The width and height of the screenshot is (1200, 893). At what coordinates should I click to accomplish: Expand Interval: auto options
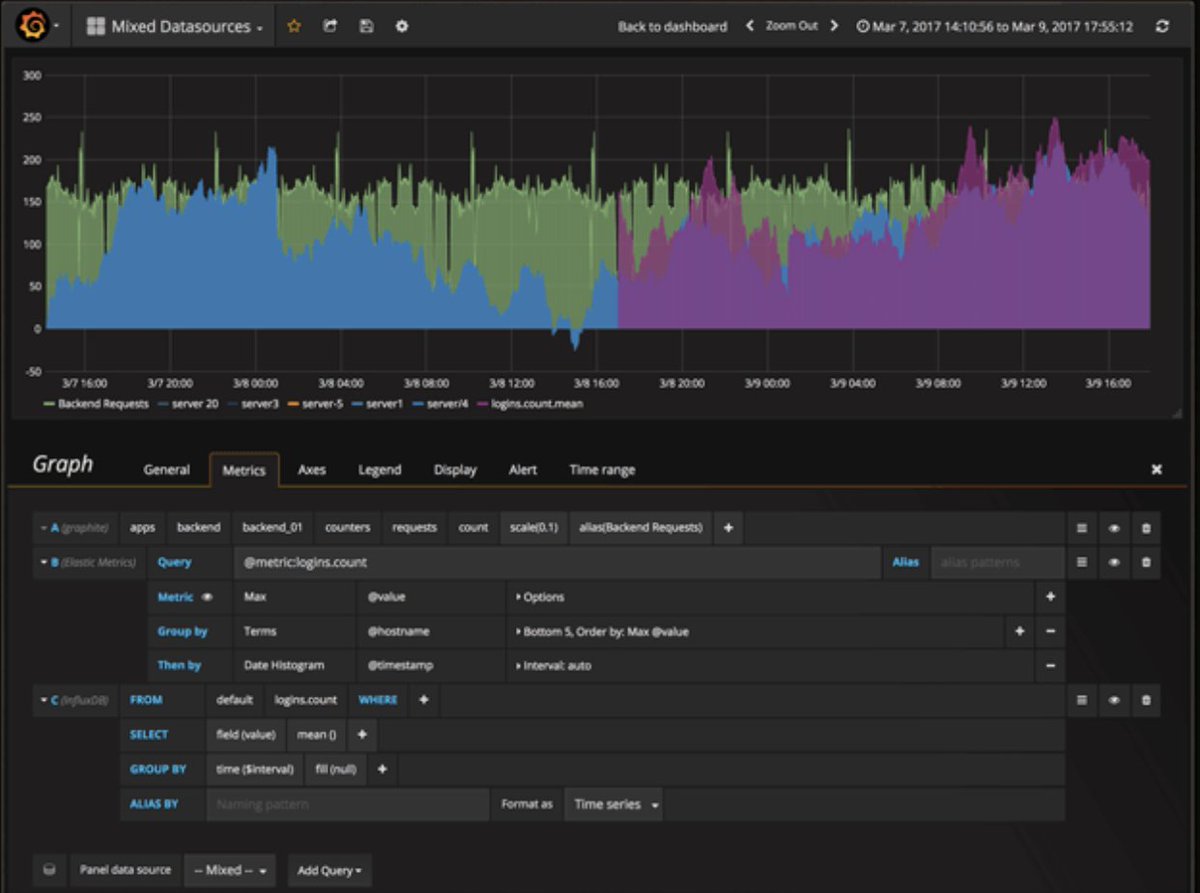[x=553, y=665]
